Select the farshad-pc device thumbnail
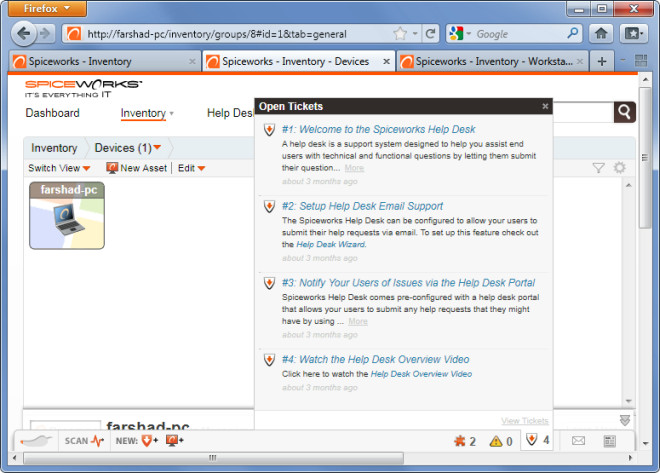This screenshot has height=473, width=660. coord(67,215)
